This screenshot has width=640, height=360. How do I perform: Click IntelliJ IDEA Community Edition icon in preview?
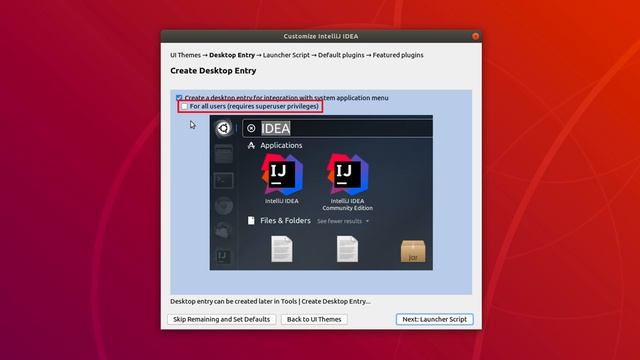pos(347,174)
